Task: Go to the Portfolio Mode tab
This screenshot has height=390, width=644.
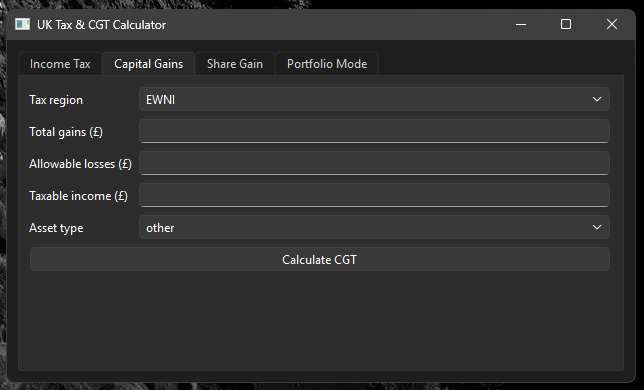Action: [327, 64]
